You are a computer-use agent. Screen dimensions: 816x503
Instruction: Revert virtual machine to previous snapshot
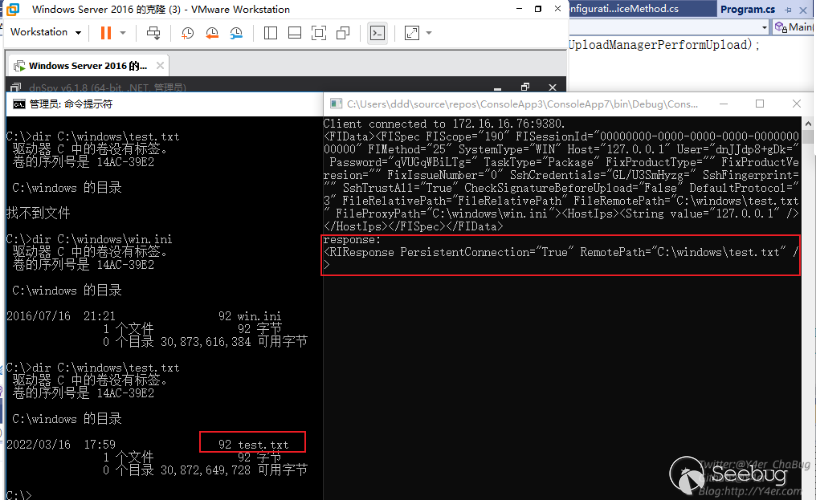tap(212, 33)
